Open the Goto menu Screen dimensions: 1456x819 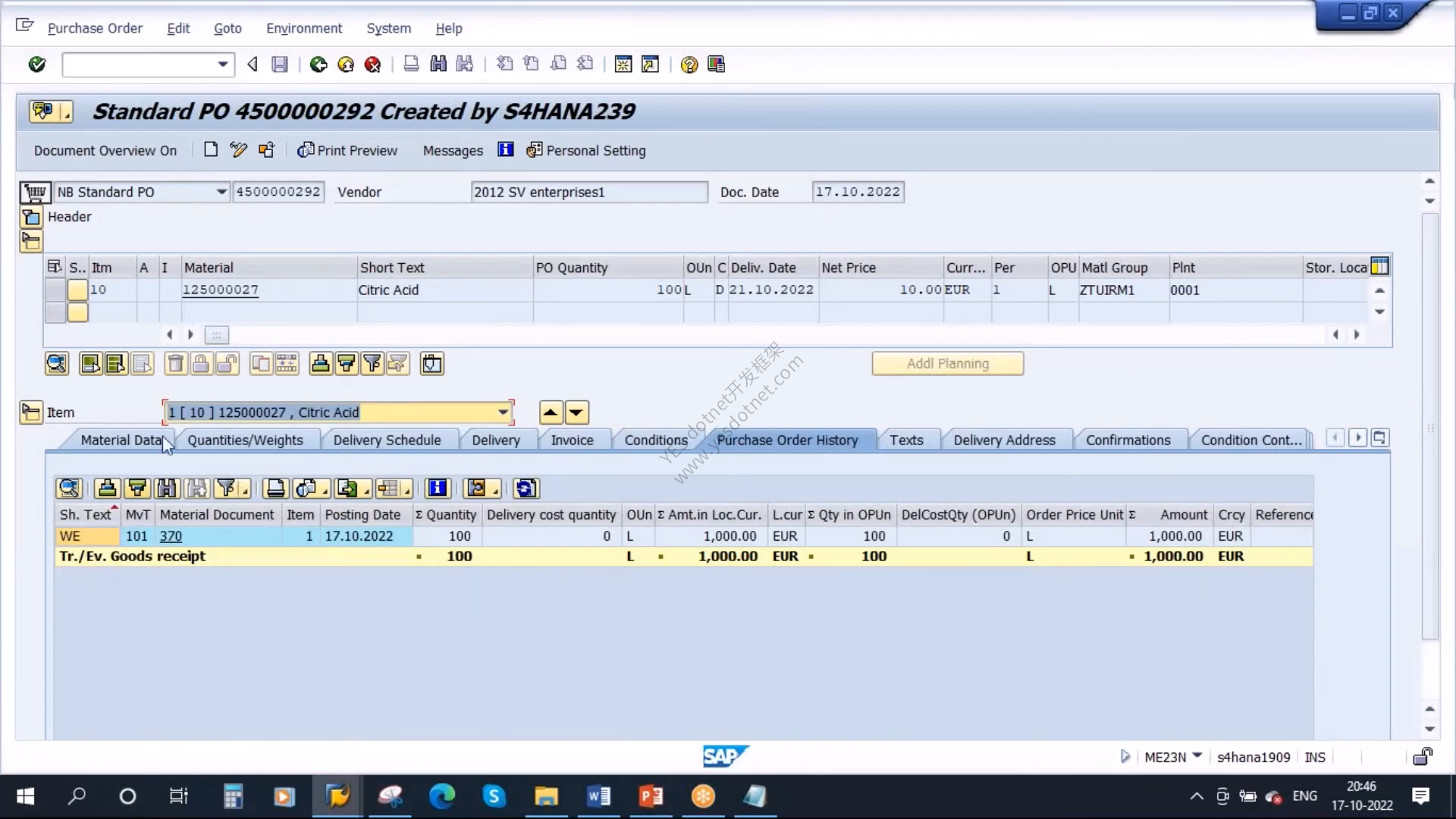click(227, 28)
